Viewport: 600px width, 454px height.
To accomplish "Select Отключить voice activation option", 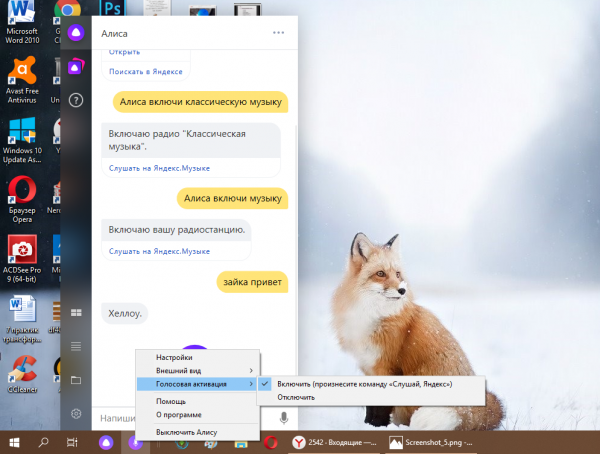I will 370,397.
